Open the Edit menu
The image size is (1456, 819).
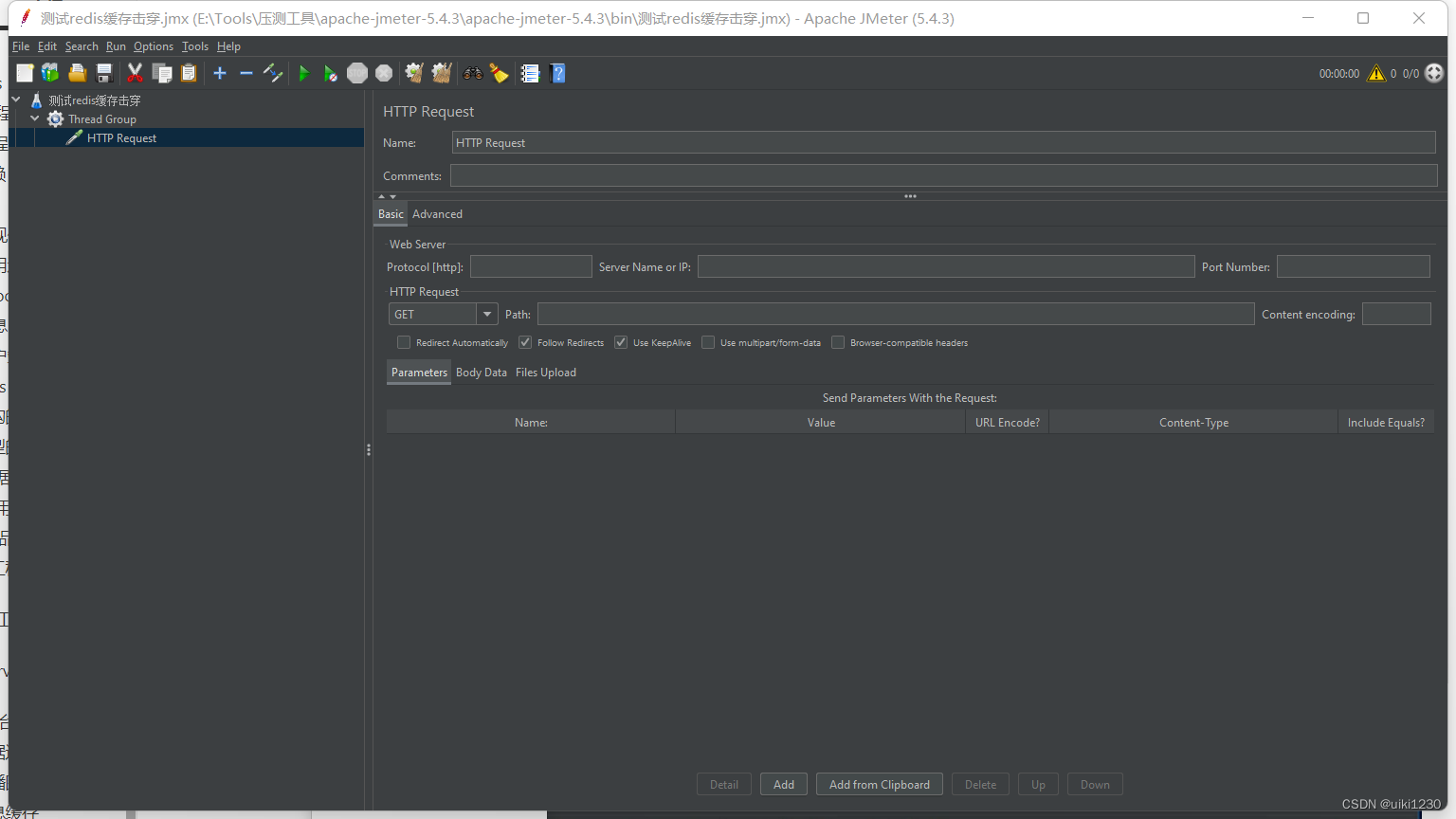click(47, 45)
